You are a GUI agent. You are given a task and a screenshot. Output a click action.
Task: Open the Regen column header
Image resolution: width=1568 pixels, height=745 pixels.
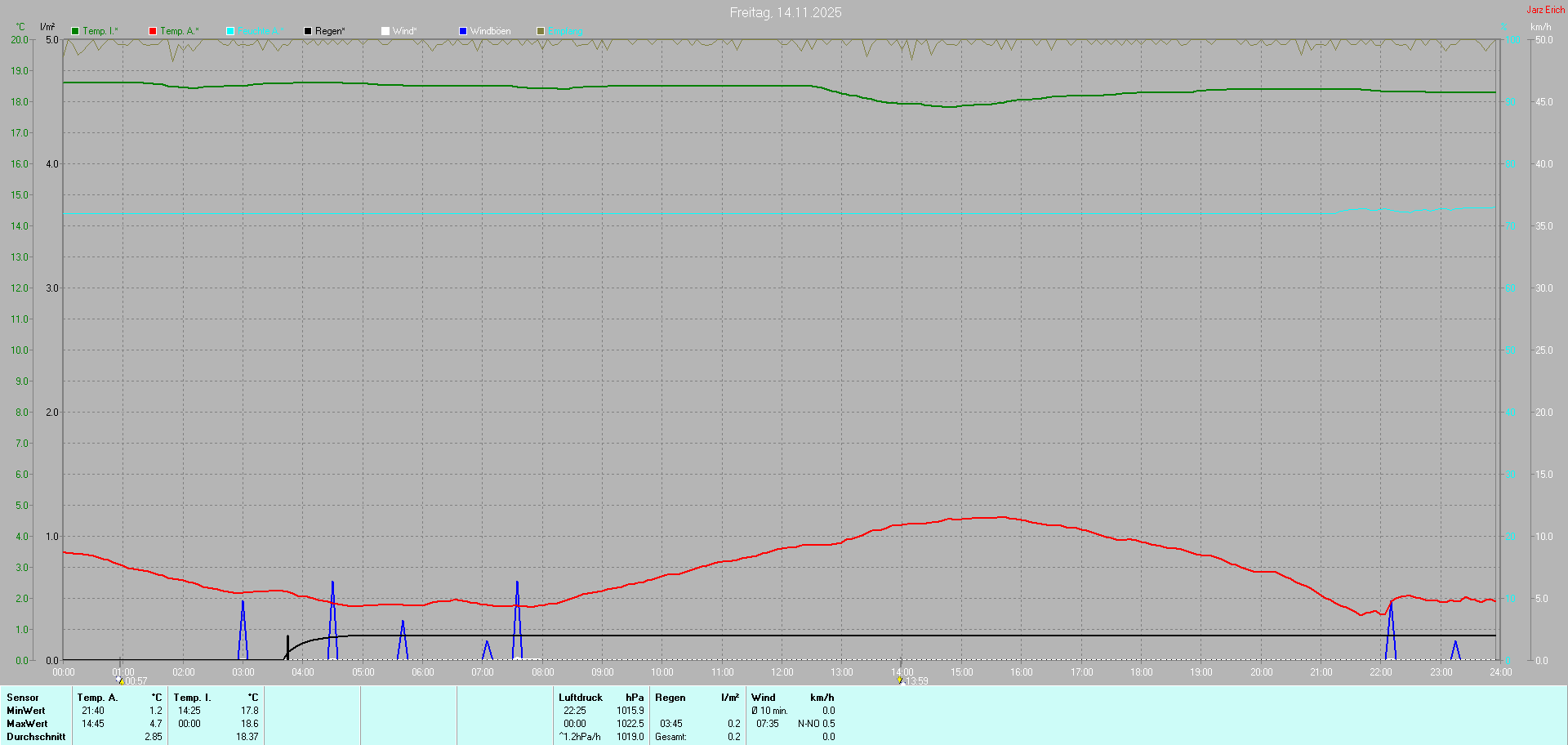(x=670, y=698)
